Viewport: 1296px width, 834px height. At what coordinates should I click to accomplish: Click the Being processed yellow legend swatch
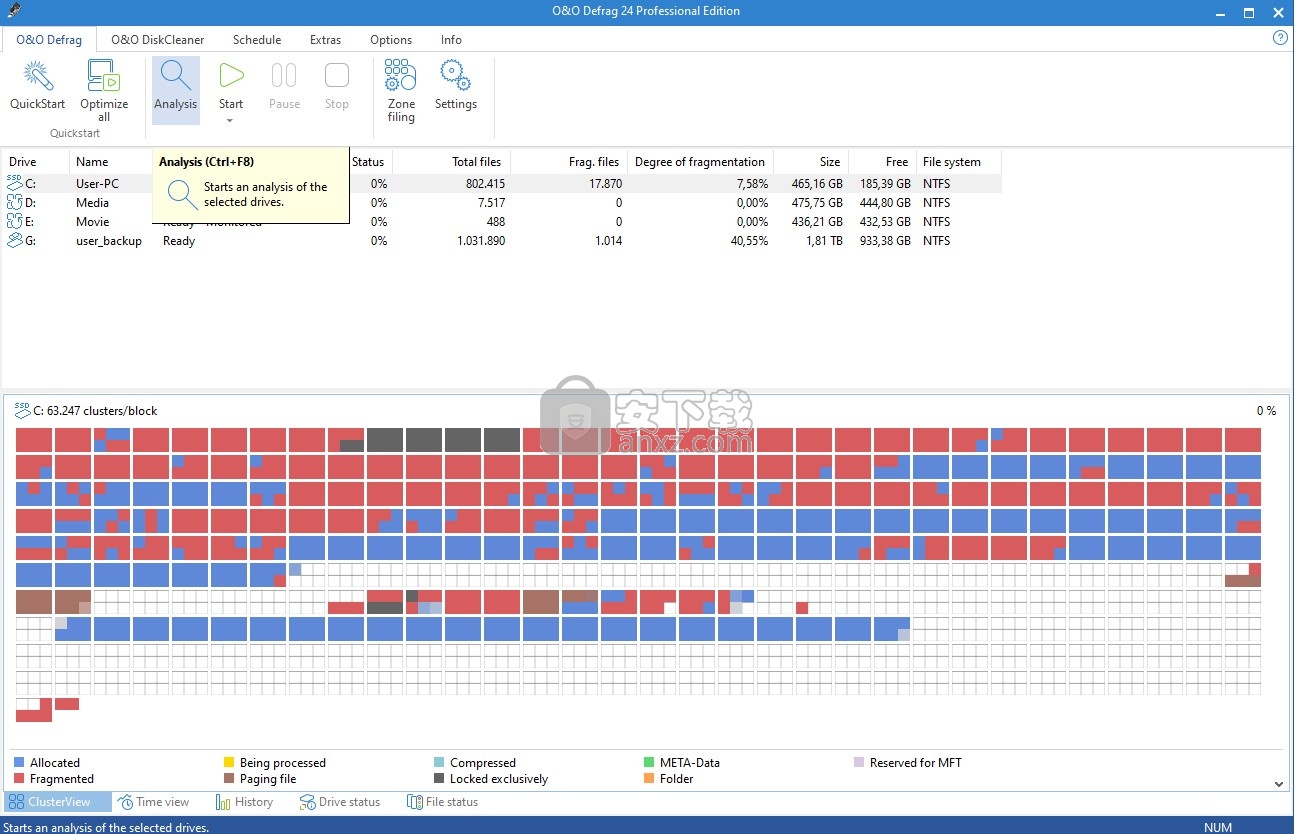pyautogui.click(x=230, y=763)
